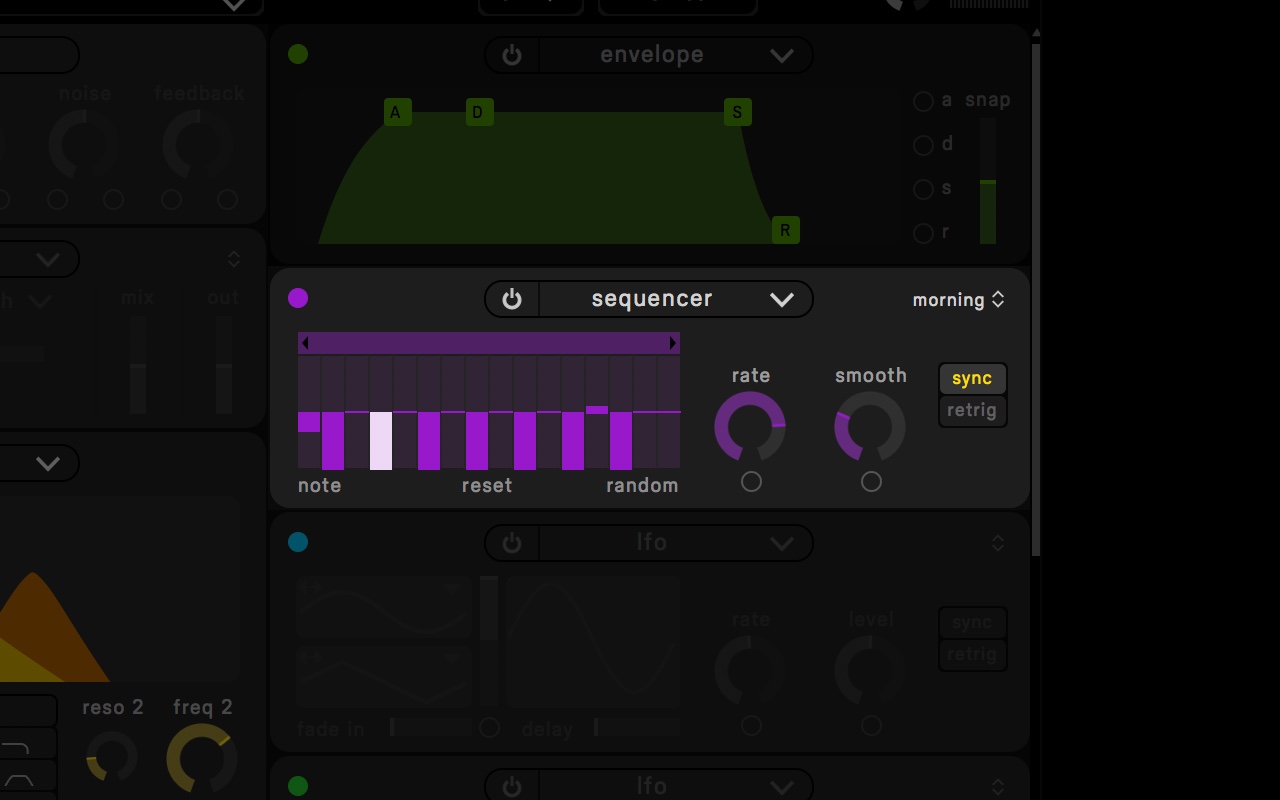This screenshot has width=1280, height=800.
Task: Click the green second lfo modulation dot
Action: coord(298,786)
